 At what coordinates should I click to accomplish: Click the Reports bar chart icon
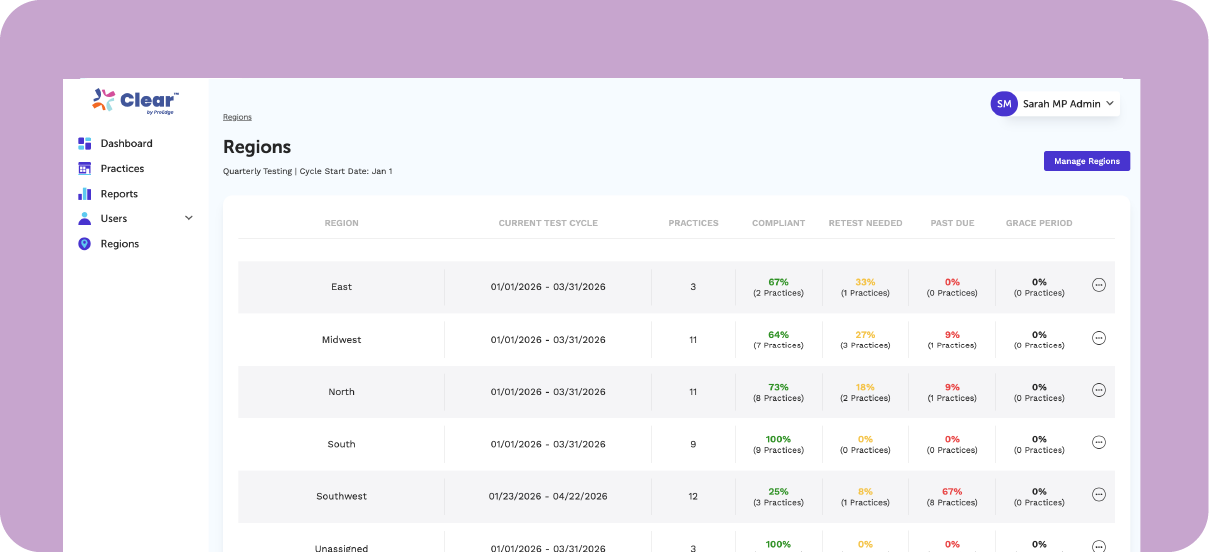tap(85, 194)
